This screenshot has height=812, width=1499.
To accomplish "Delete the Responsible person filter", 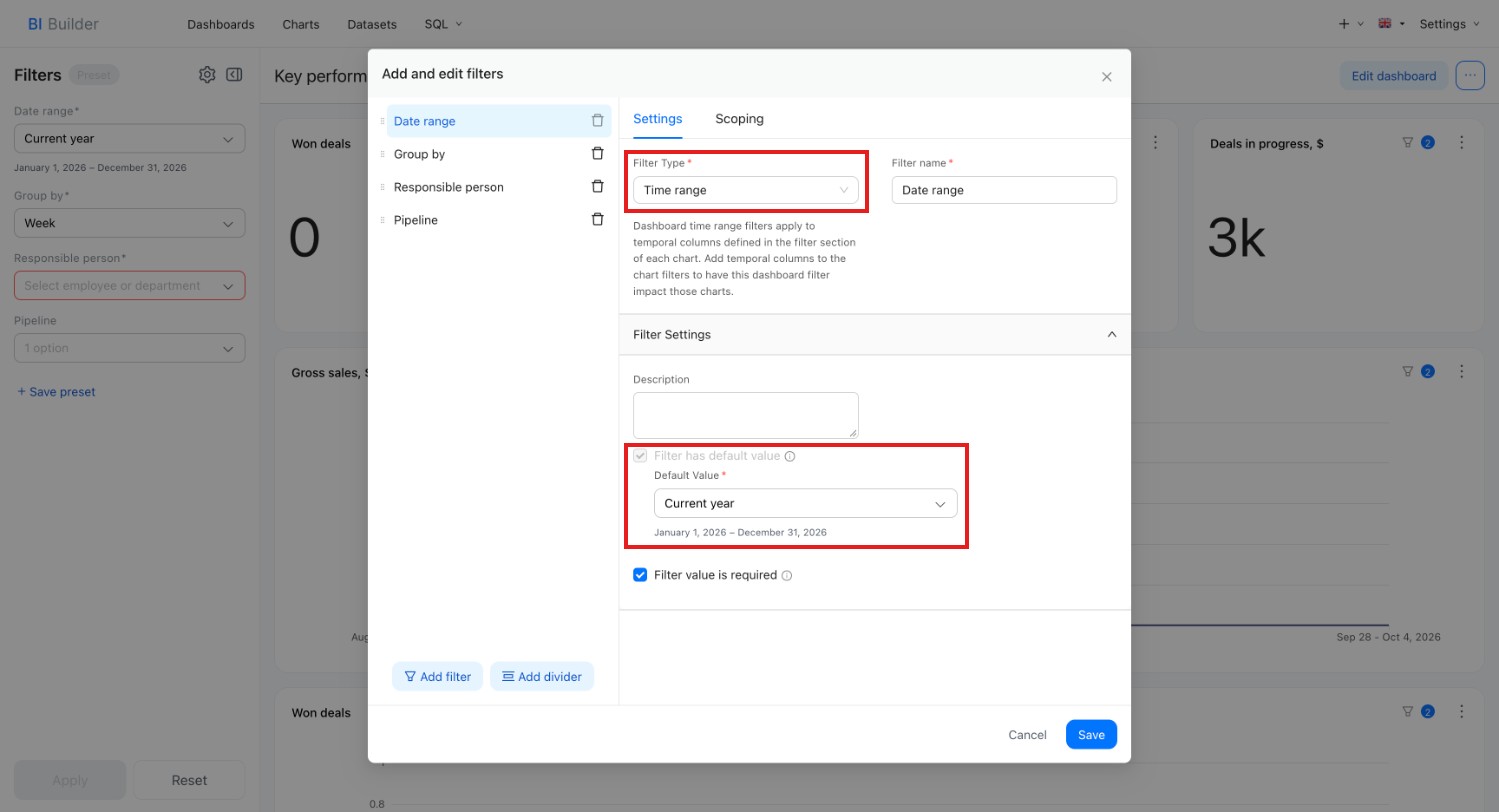I will tap(598, 187).
